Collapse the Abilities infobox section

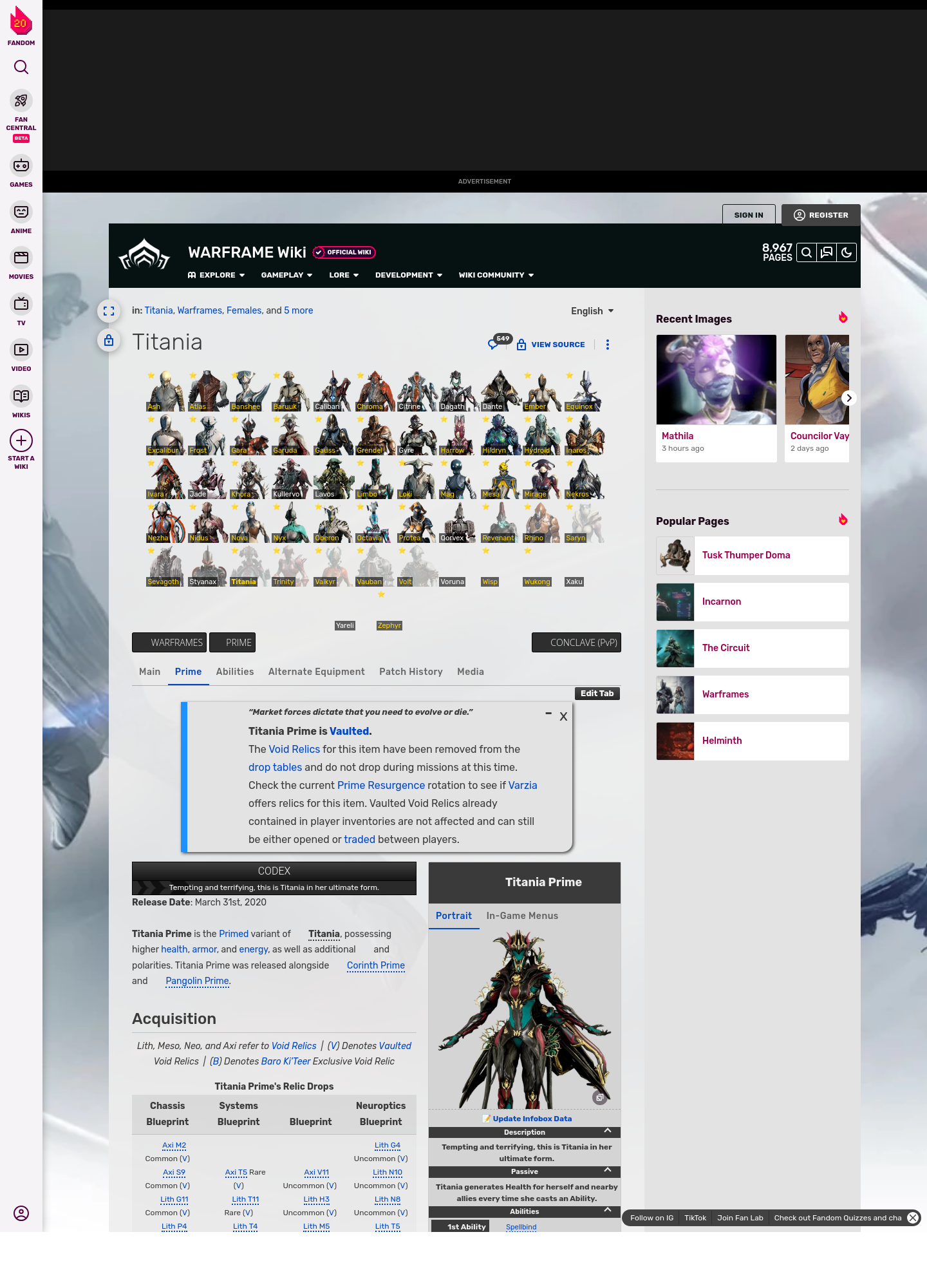[608, 1211]
